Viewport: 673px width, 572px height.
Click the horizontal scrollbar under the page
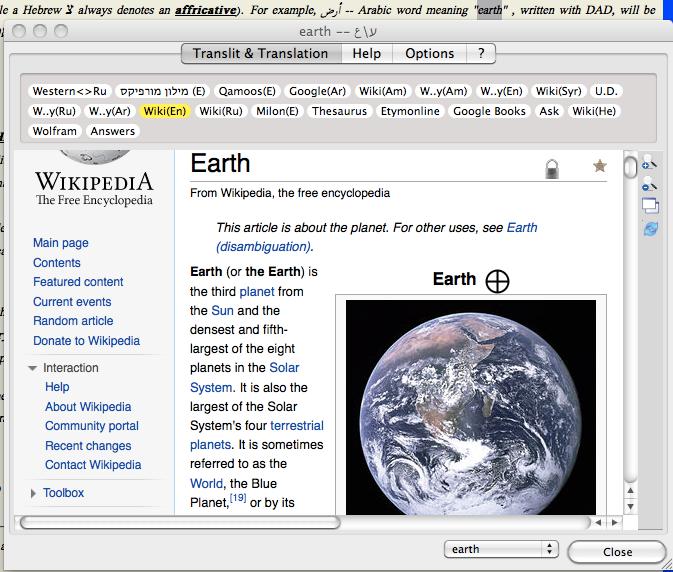[x=180, y=522]
